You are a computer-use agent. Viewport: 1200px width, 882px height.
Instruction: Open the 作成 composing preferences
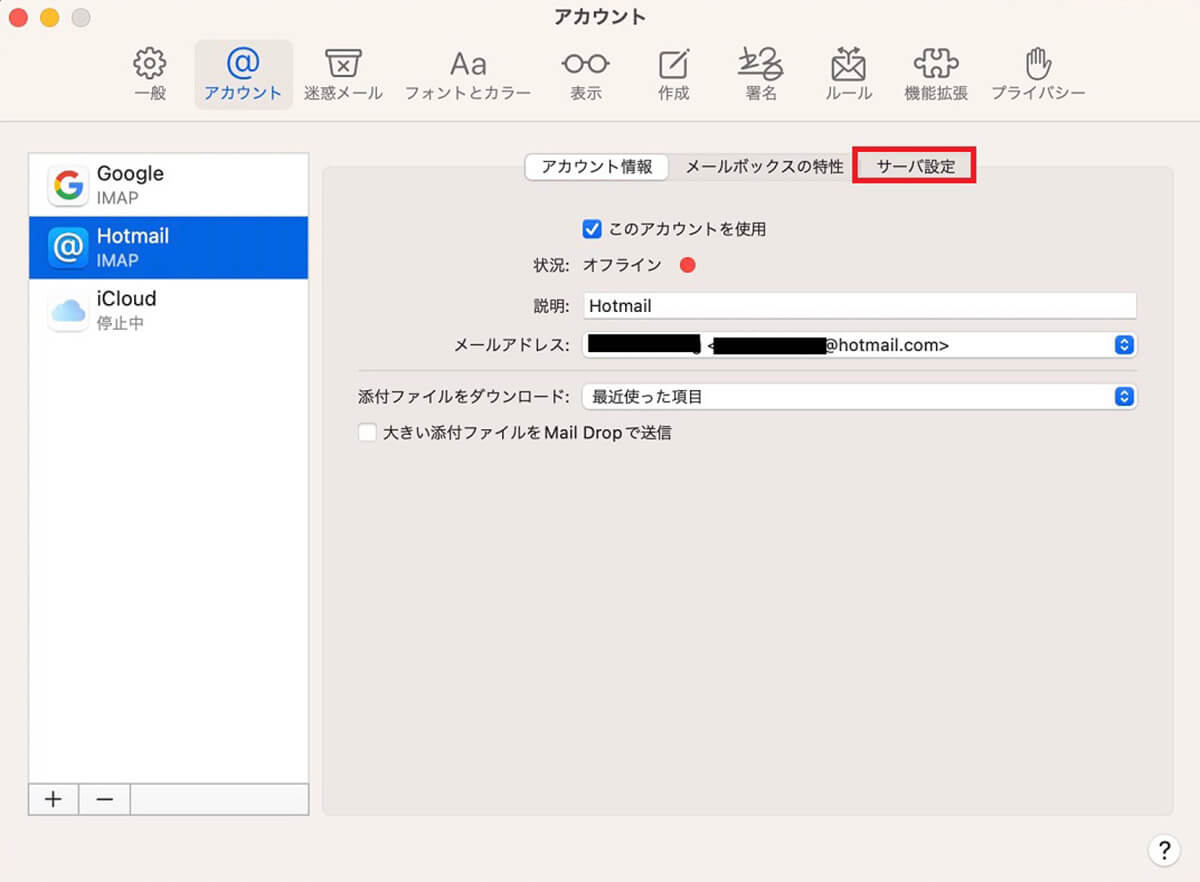point(674,75)
